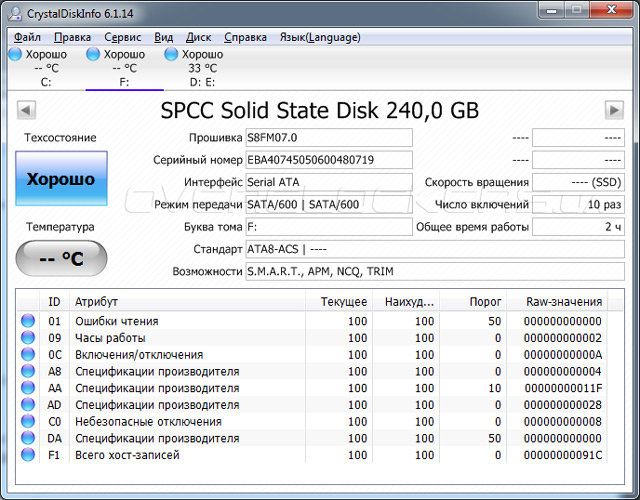Open the Диск menu

pyautogui.click(x=198, y=37)
